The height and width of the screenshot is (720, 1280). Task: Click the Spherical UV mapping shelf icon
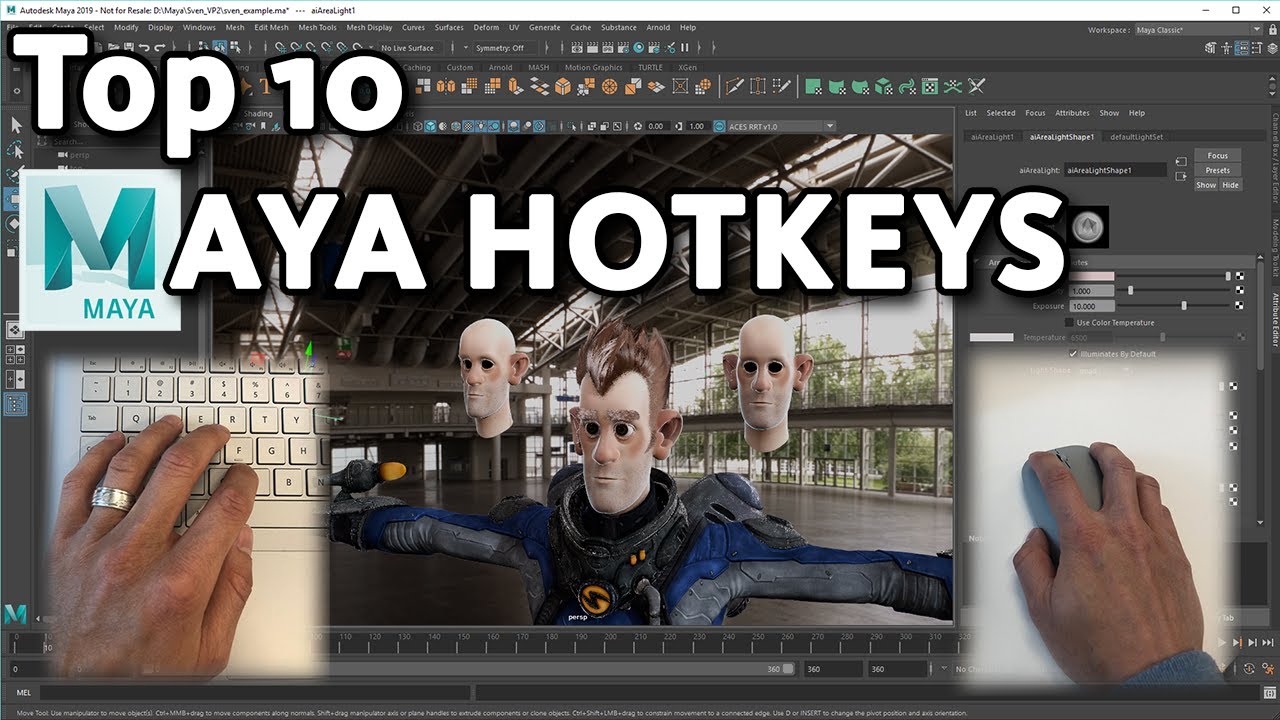861,86
